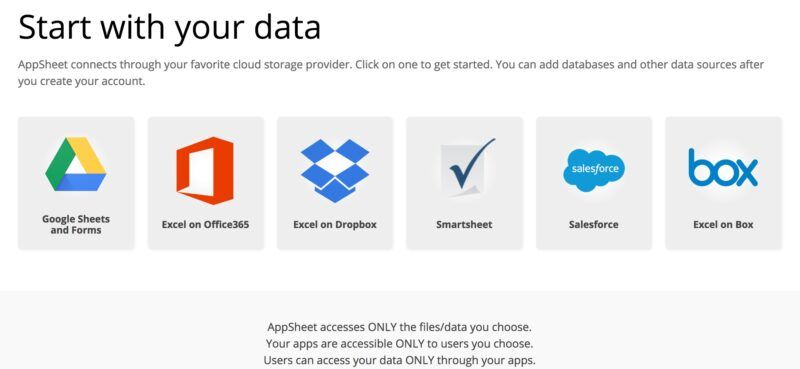The height and width of the screenshot is (369, 800).
Task: Select the 'Excel on Office365' label
Action: click(206, 225)
